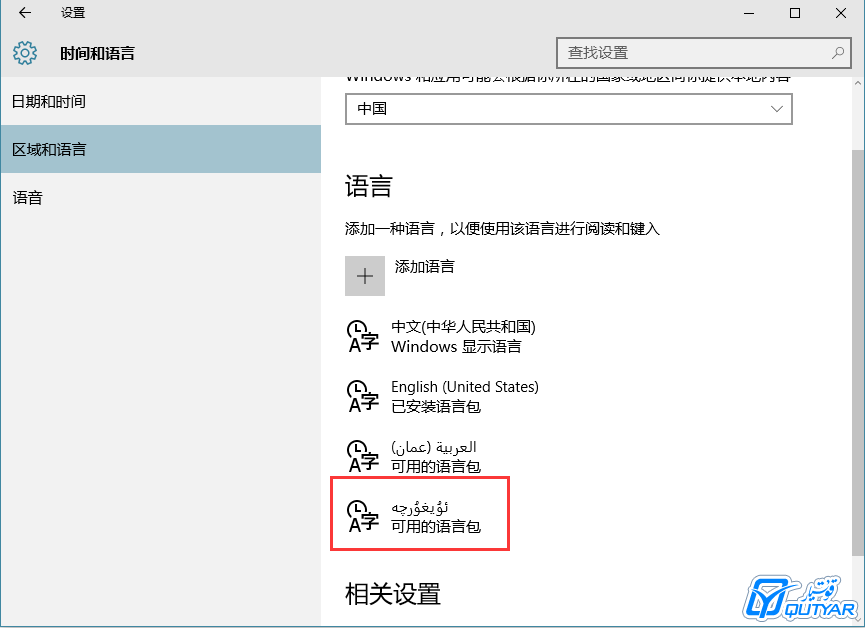The height and width of the screenshot is (628, 865).
Task: Click the 语言 section heading
Action: click(369, 186)
